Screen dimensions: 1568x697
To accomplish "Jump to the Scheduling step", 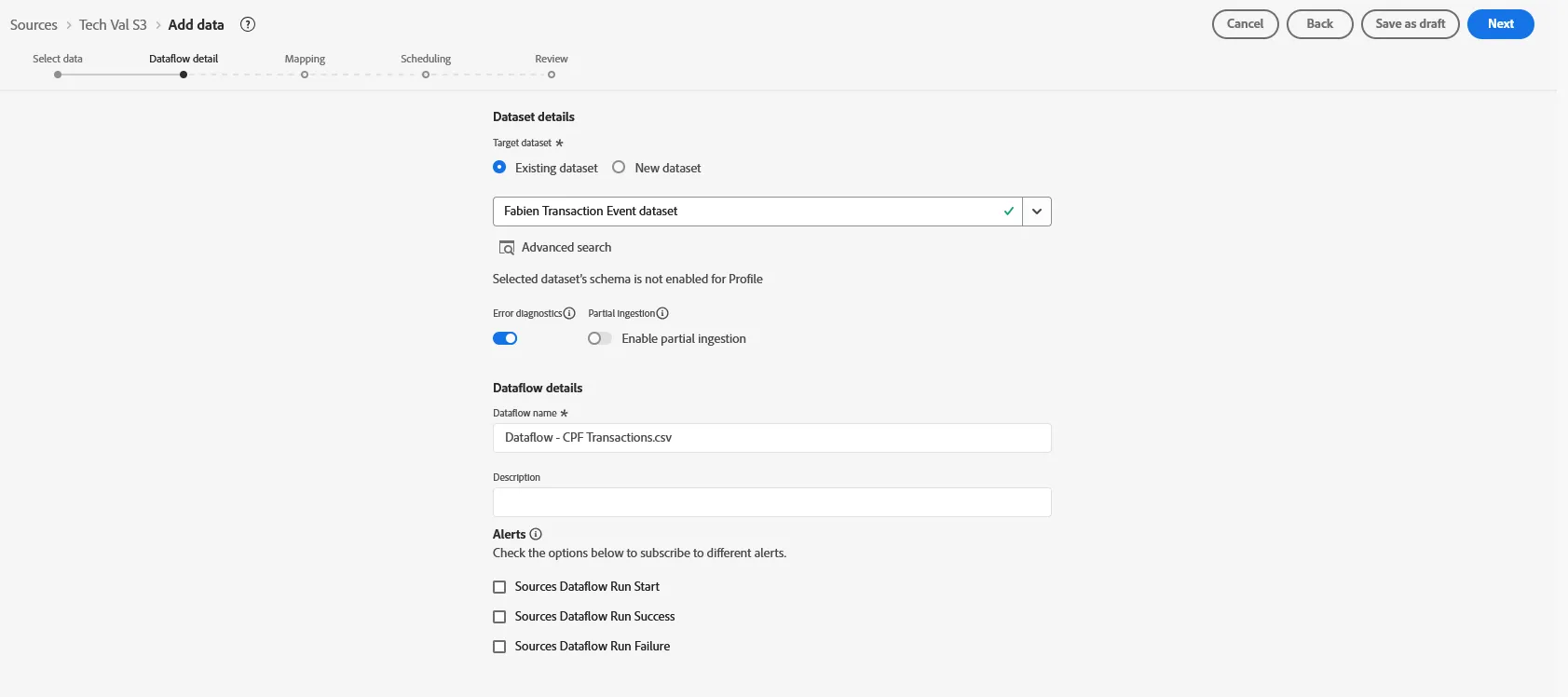I will click(x=426, y=65).
